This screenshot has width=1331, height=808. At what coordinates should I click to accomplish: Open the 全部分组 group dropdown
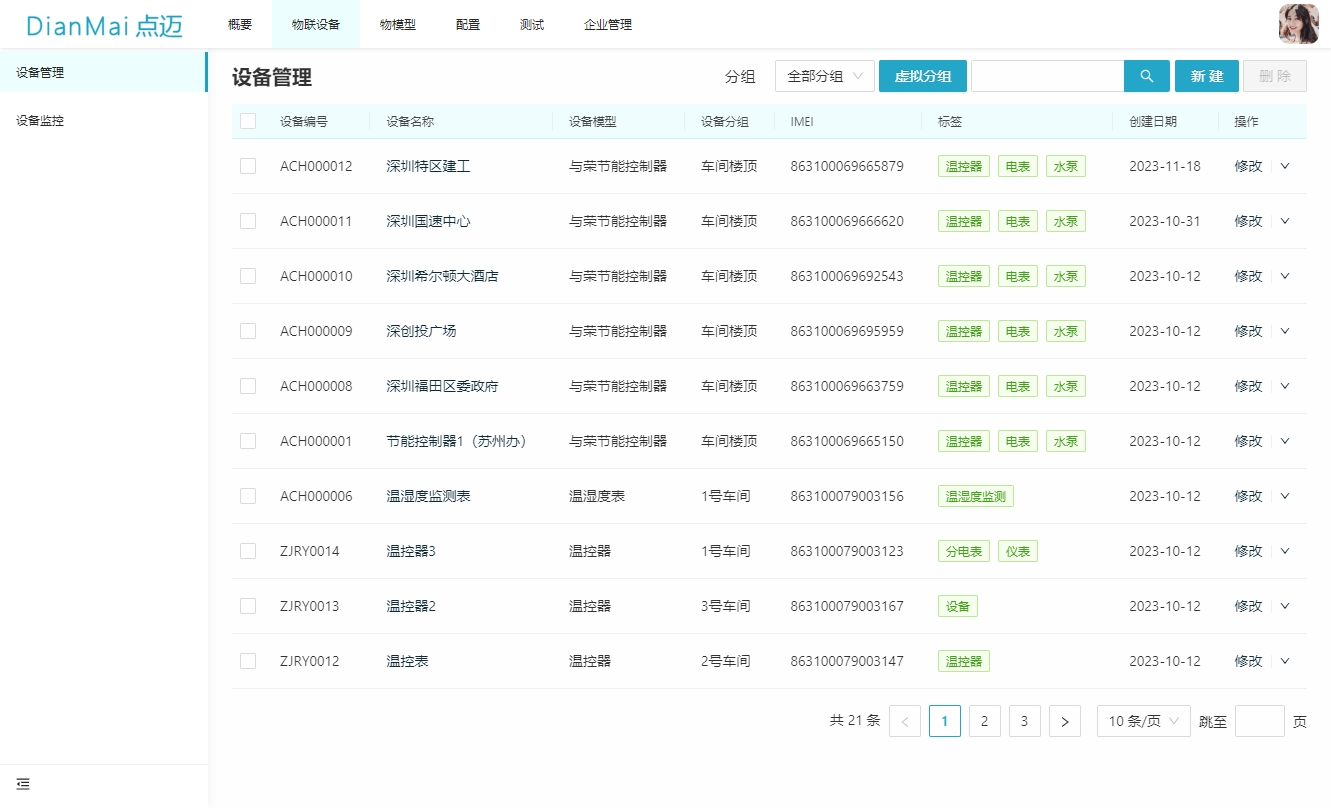pyautogui.click(x=824, y=76)
